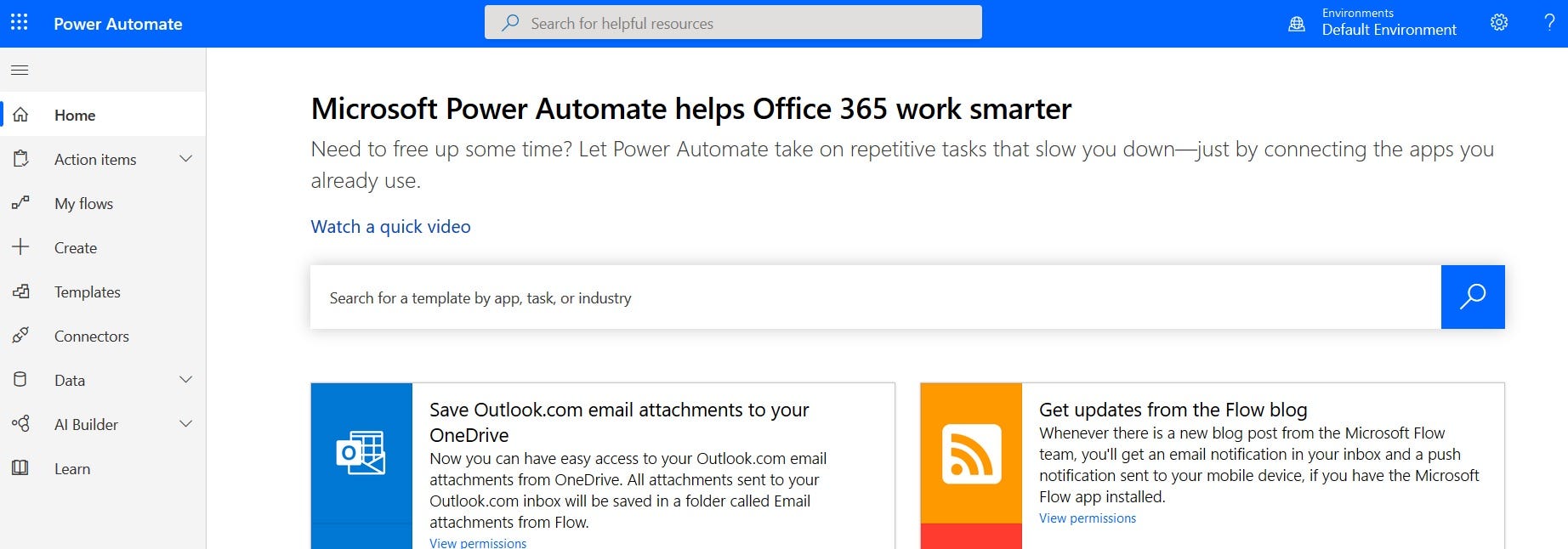Click the AI Builder icon

[20, 423]
